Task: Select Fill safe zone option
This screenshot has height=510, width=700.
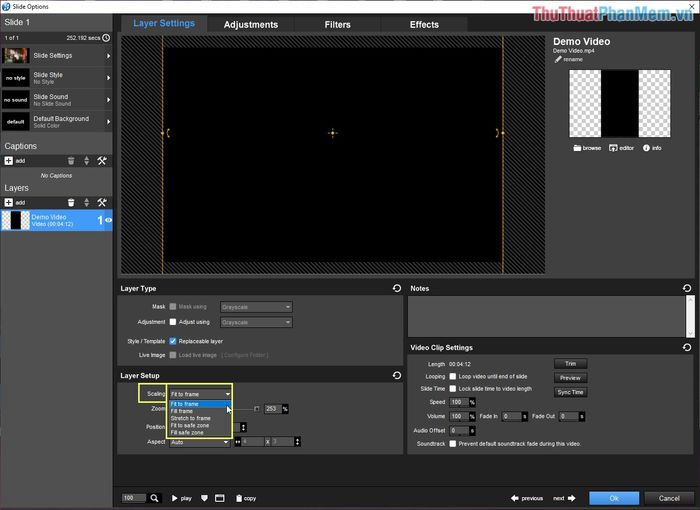Action: [200, 432]
